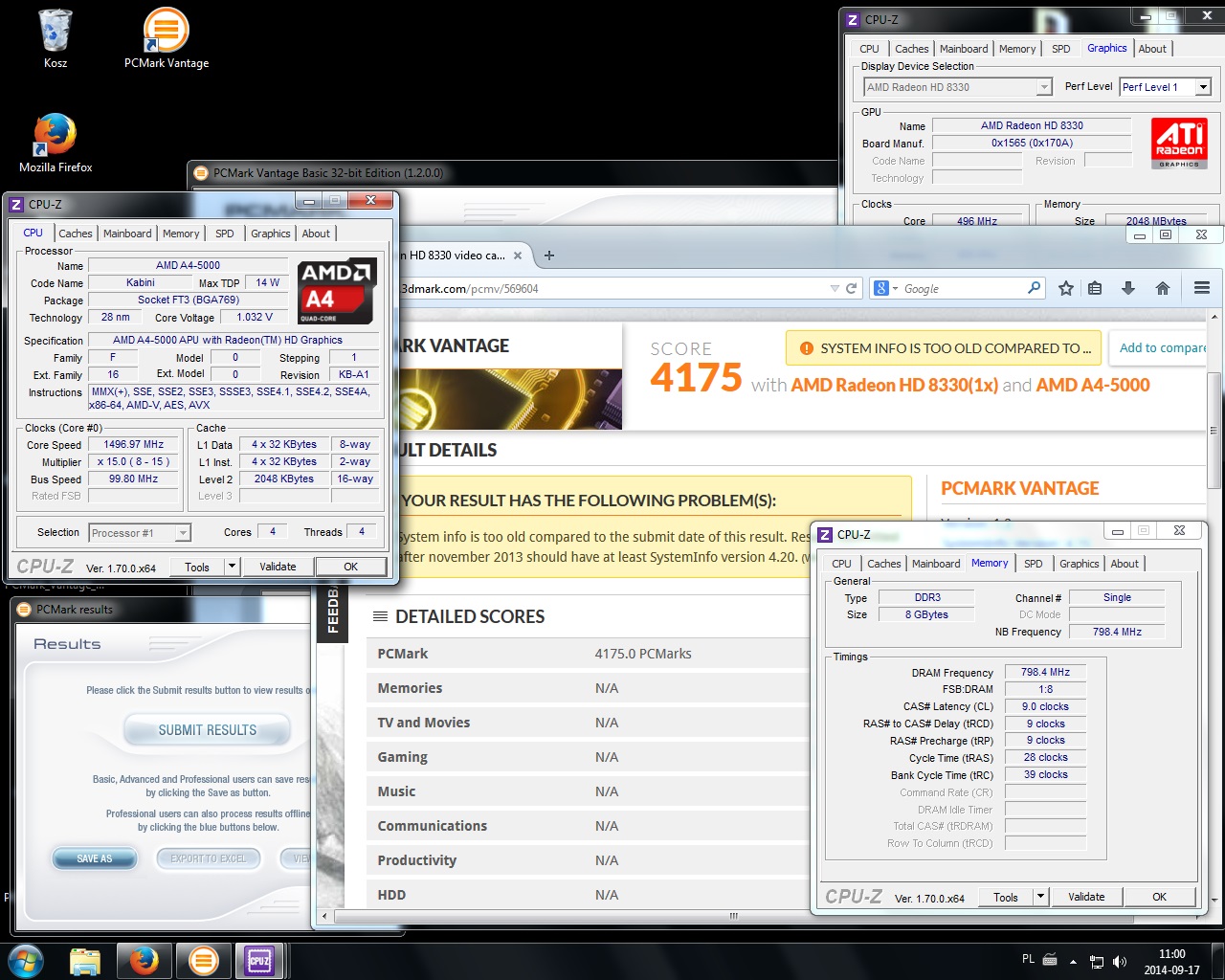This screenshot has width=1225, height=980.
Task: Open the URL bar history dropdown arrow
Action: tap(835, 288)
